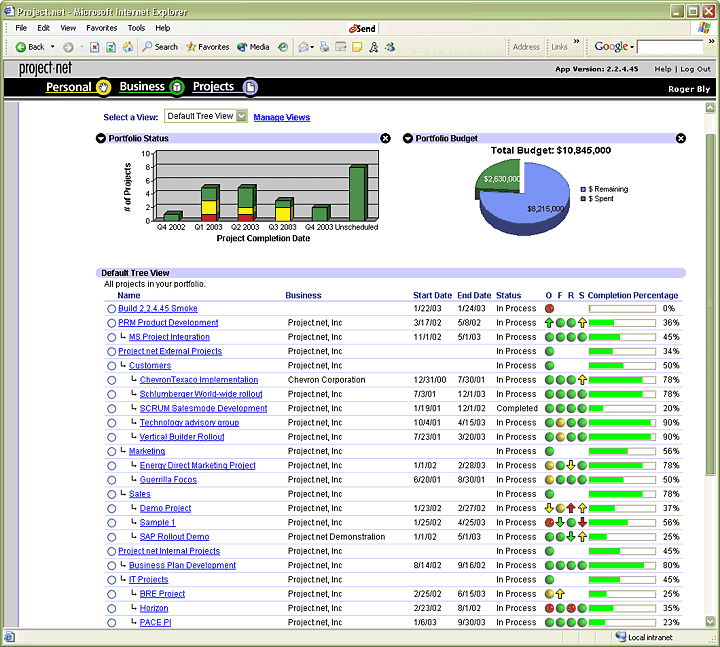Click green up arrow for PRM Product Development

point(549,323)
